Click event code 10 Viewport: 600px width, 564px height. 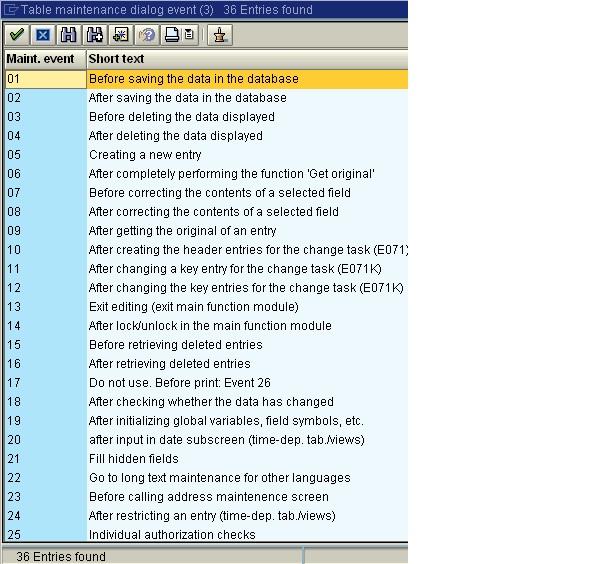pos(46,250)
